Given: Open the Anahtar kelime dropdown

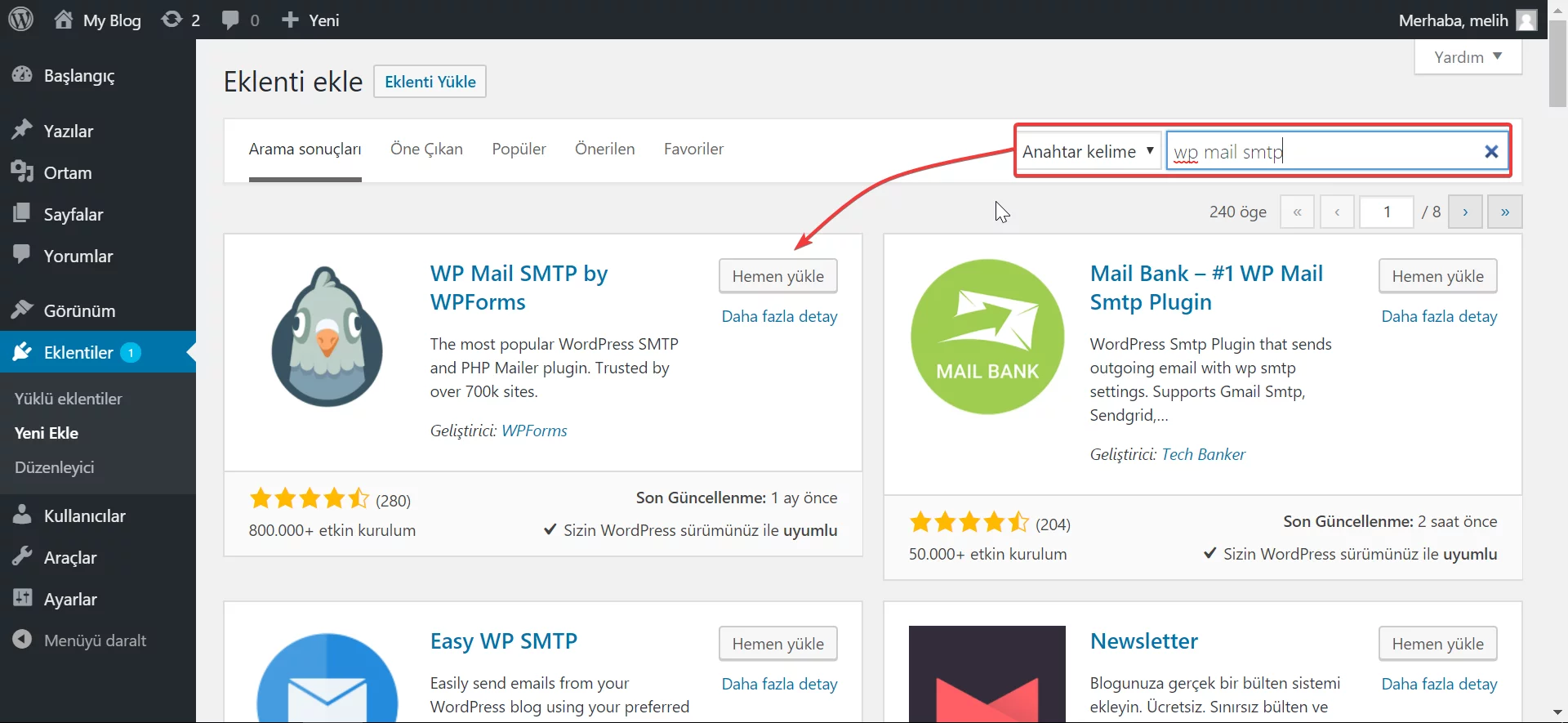Looking at the screenshot, I should (1088, 151).
